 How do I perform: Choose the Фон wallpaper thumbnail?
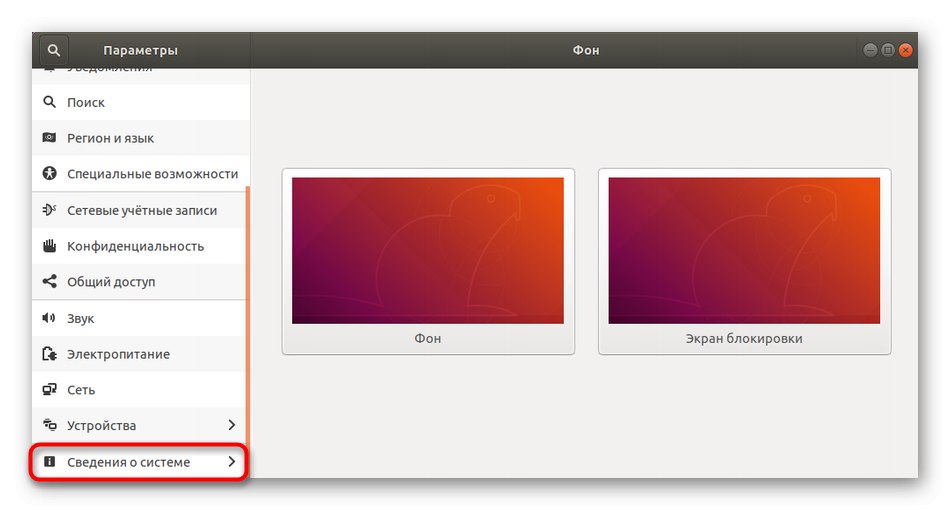[x=428, y=250]
